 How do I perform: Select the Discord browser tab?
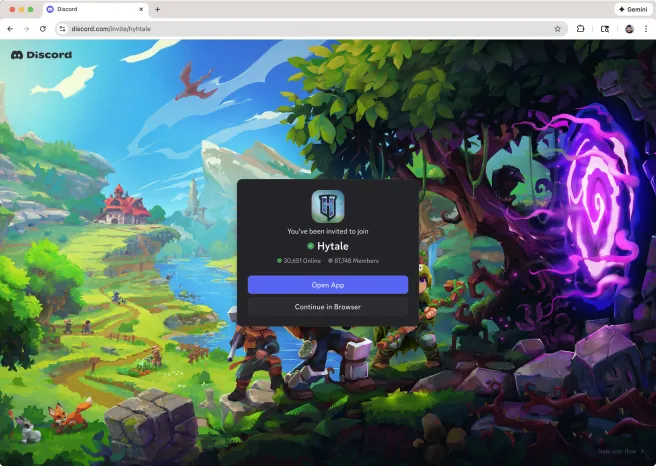tap(94, 9)
